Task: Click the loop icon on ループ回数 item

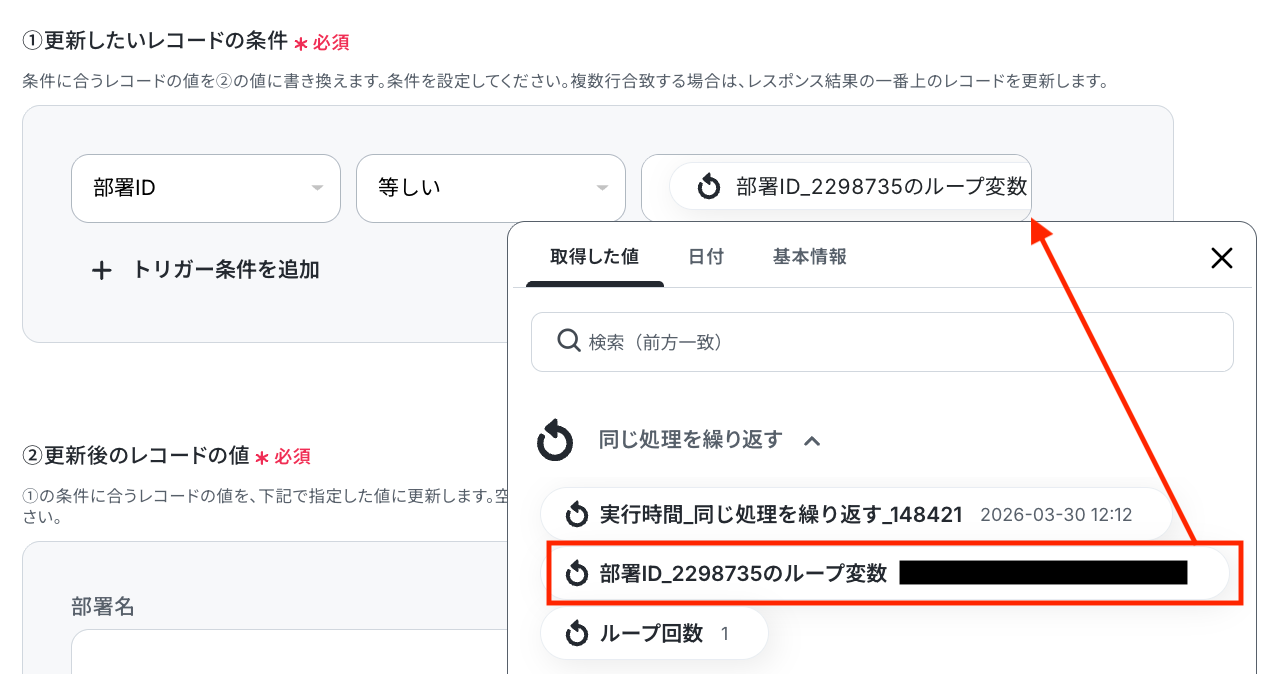Action: 576,634
